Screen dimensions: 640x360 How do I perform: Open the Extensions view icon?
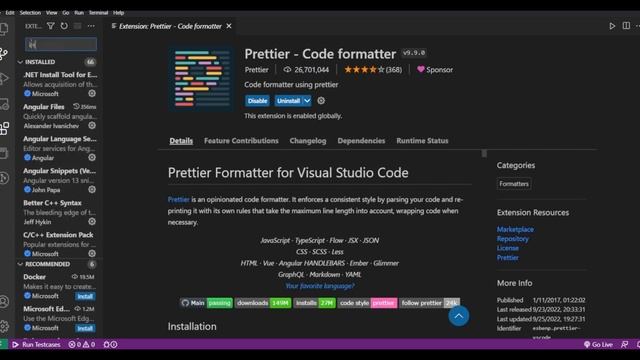(4, 128)
